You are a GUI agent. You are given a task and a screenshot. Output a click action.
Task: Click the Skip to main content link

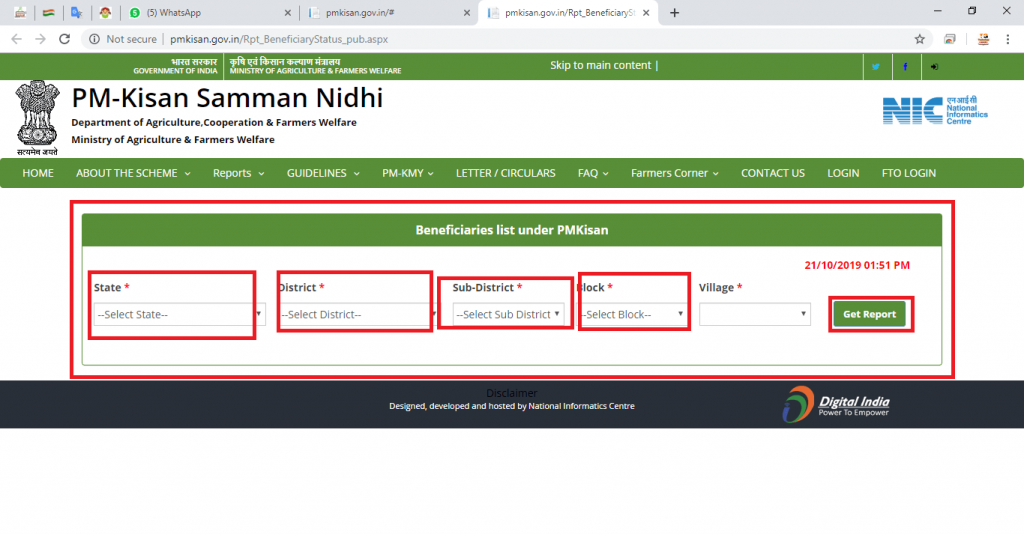coord(601,65)
